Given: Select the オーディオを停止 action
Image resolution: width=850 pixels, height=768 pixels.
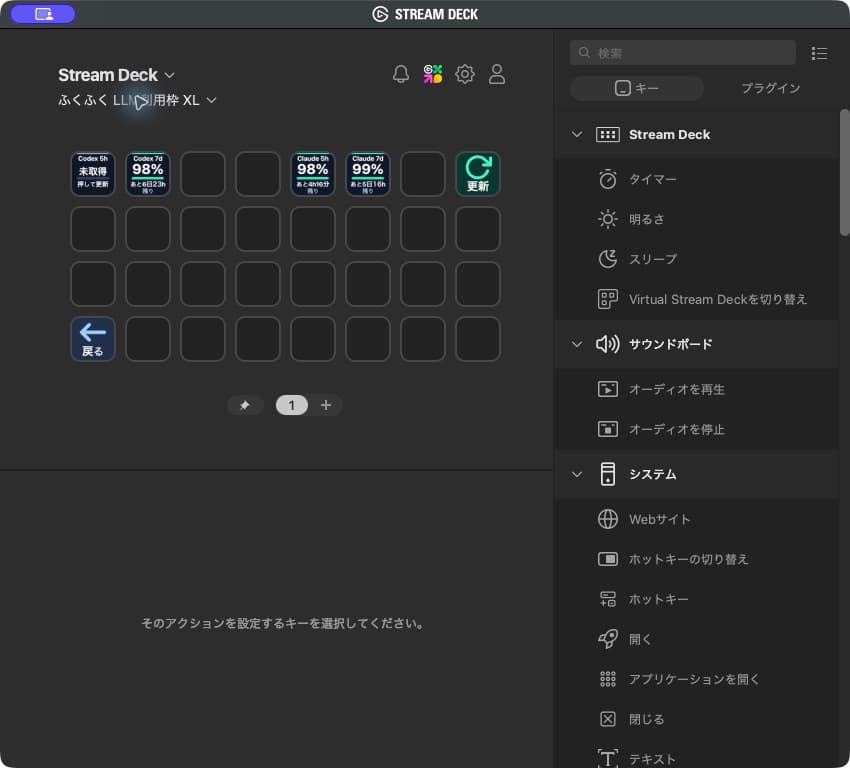Looking at the screenshot, I should tap(697, 429).
